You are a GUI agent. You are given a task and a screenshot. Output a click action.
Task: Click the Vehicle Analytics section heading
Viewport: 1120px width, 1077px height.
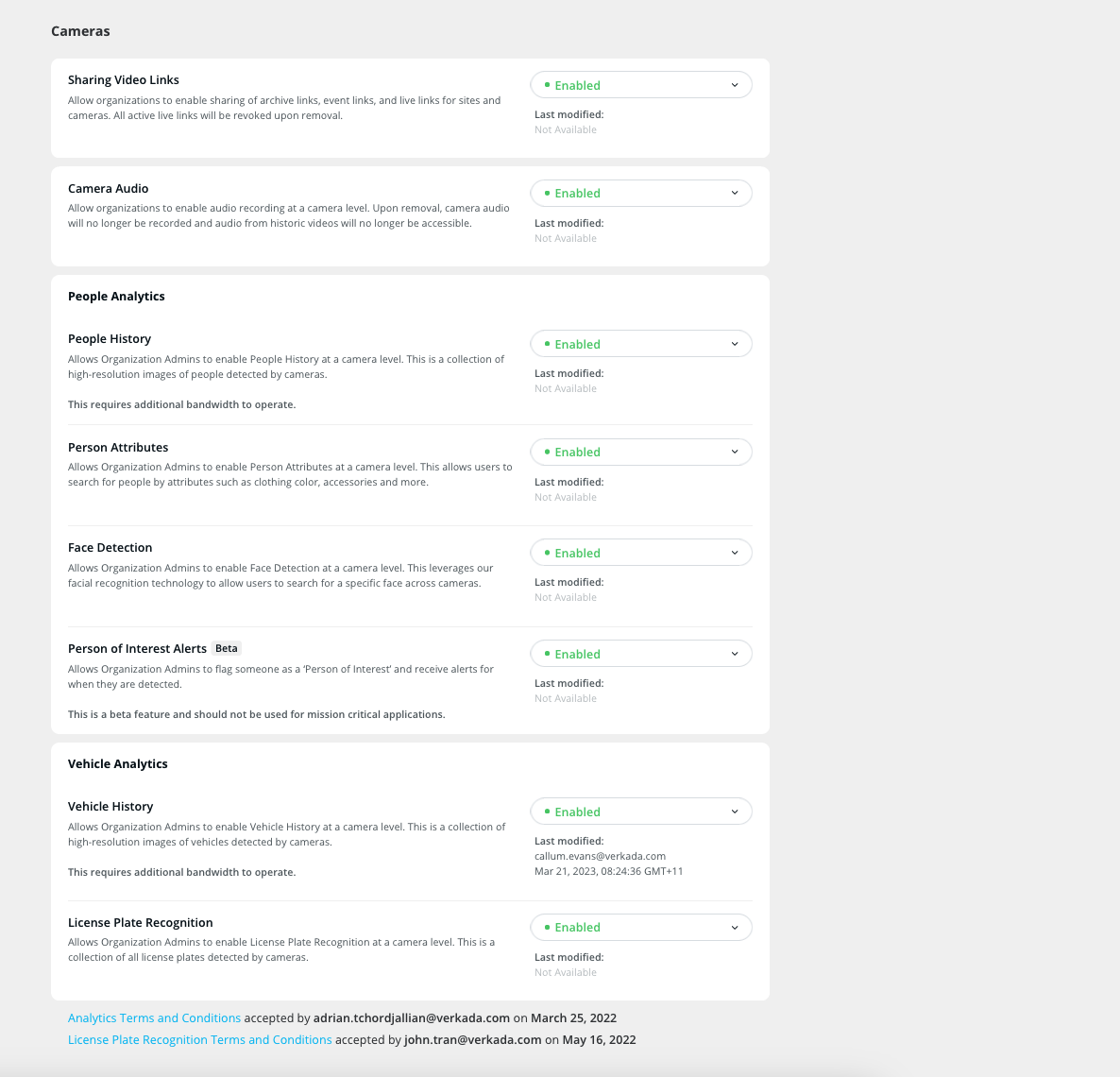point(118,764)
